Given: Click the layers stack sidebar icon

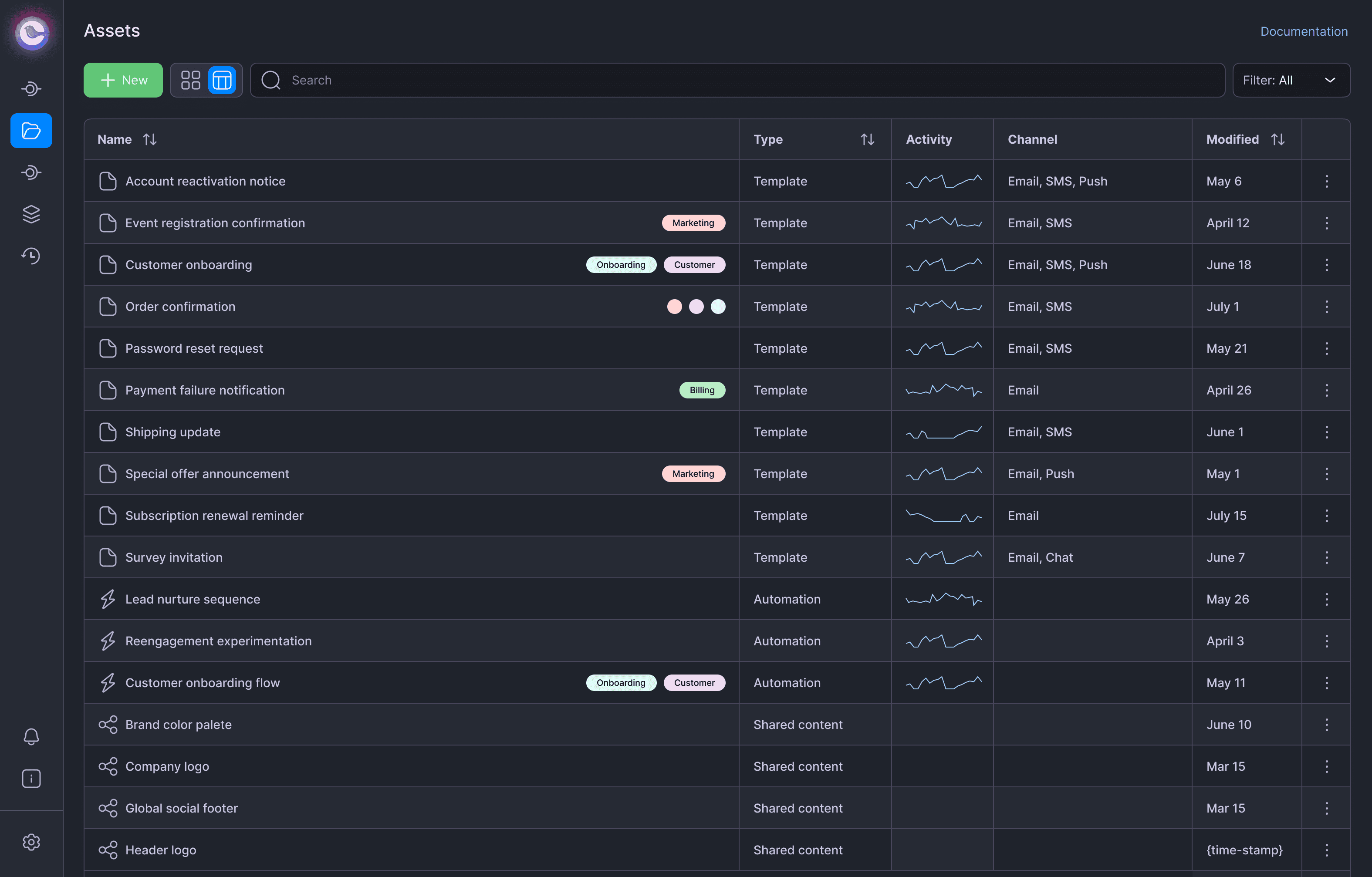Looking at the screenshot, I should pos(31,214).
